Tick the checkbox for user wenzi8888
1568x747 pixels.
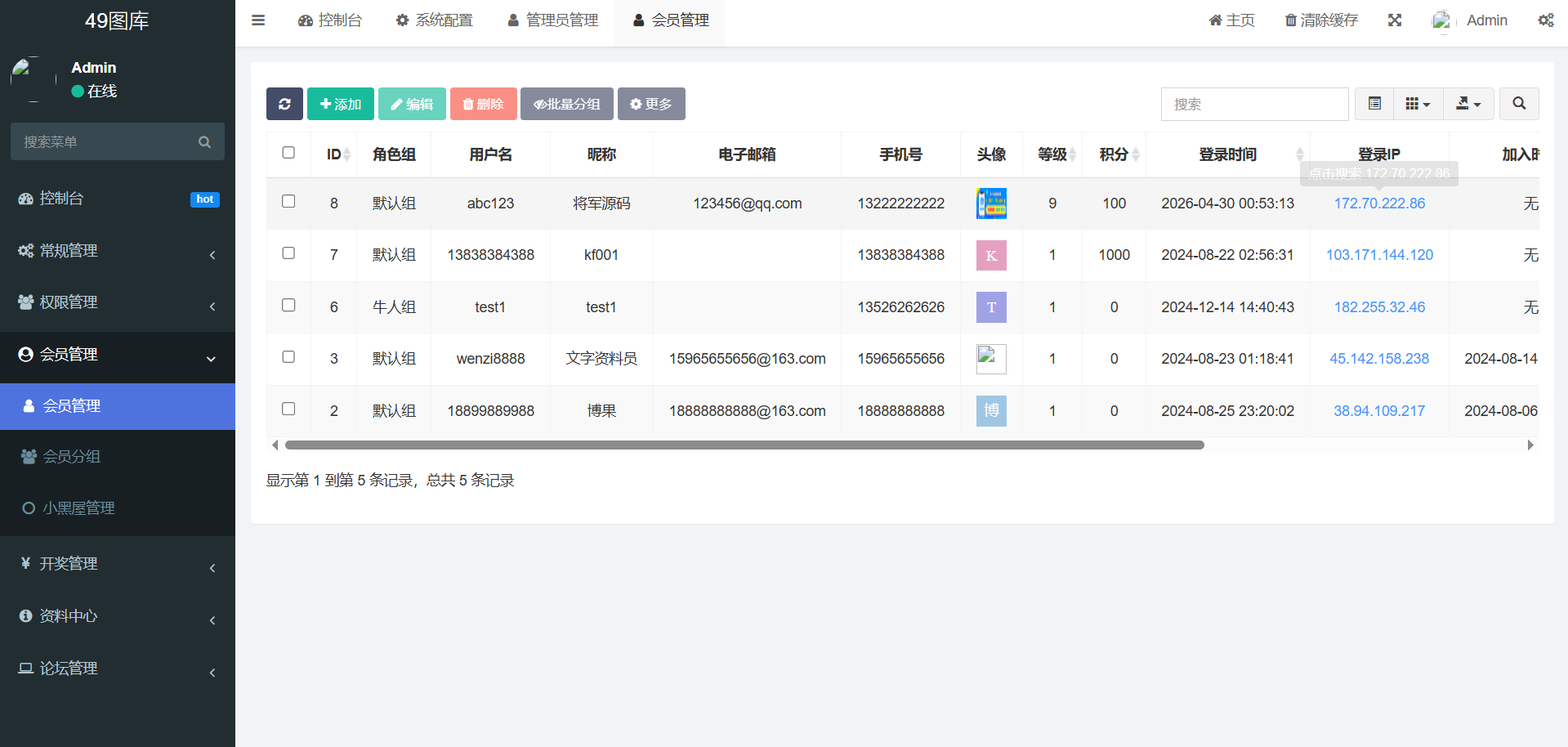288,356
